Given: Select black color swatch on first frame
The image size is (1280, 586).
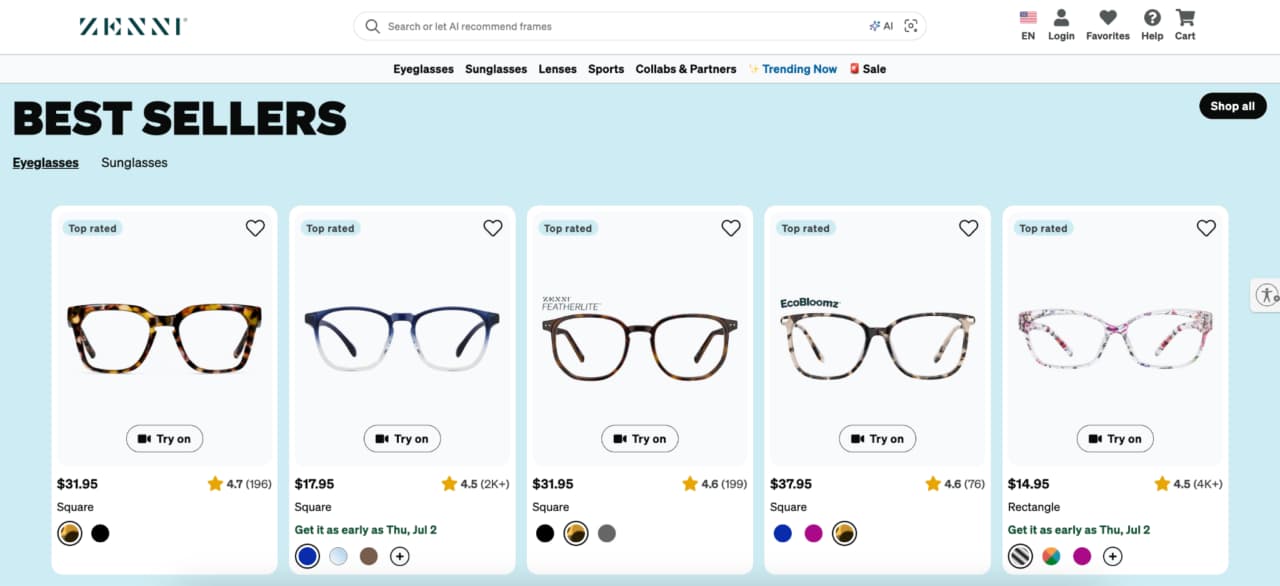Looking at the screenshot, I should coord(100,533).
